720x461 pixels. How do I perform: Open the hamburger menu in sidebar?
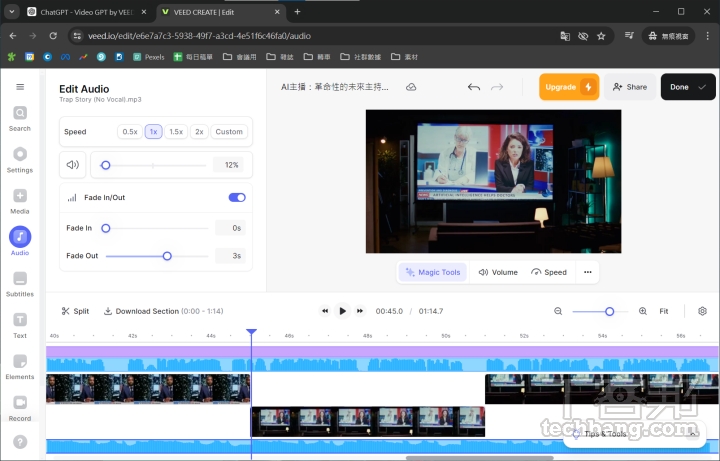[20, 87]
